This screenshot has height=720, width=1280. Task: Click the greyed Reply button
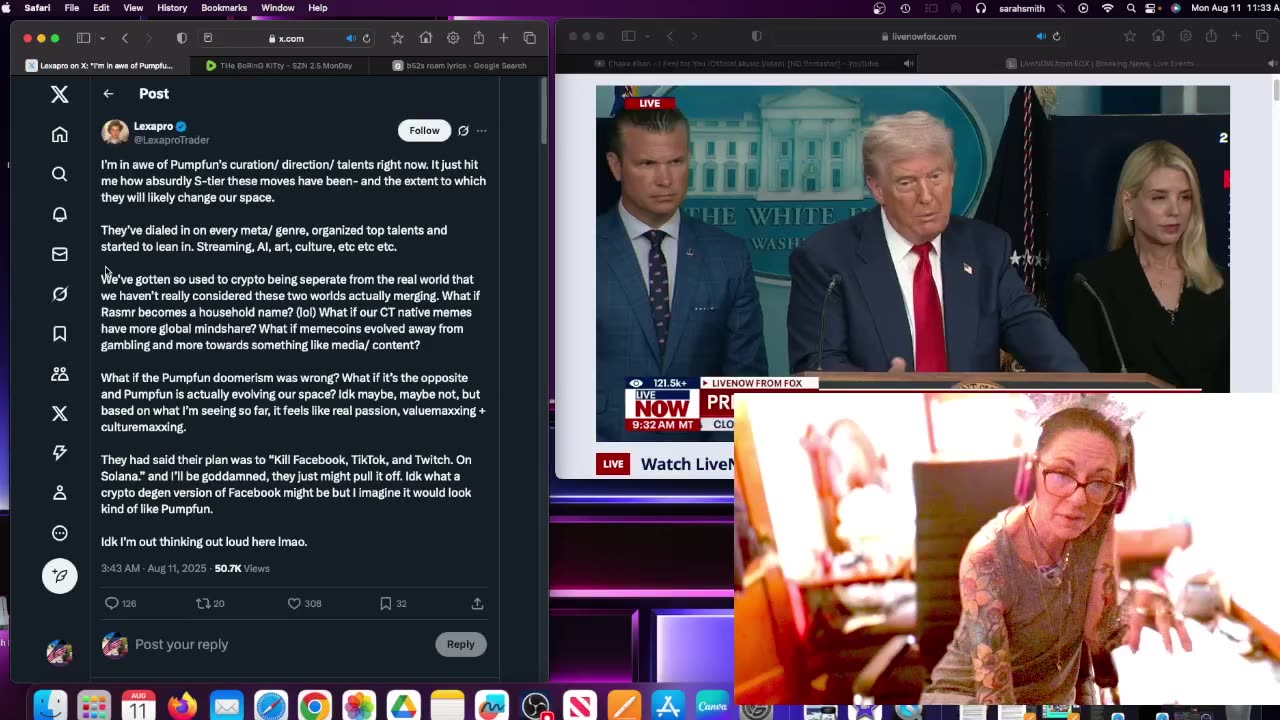tap(460, 644)
